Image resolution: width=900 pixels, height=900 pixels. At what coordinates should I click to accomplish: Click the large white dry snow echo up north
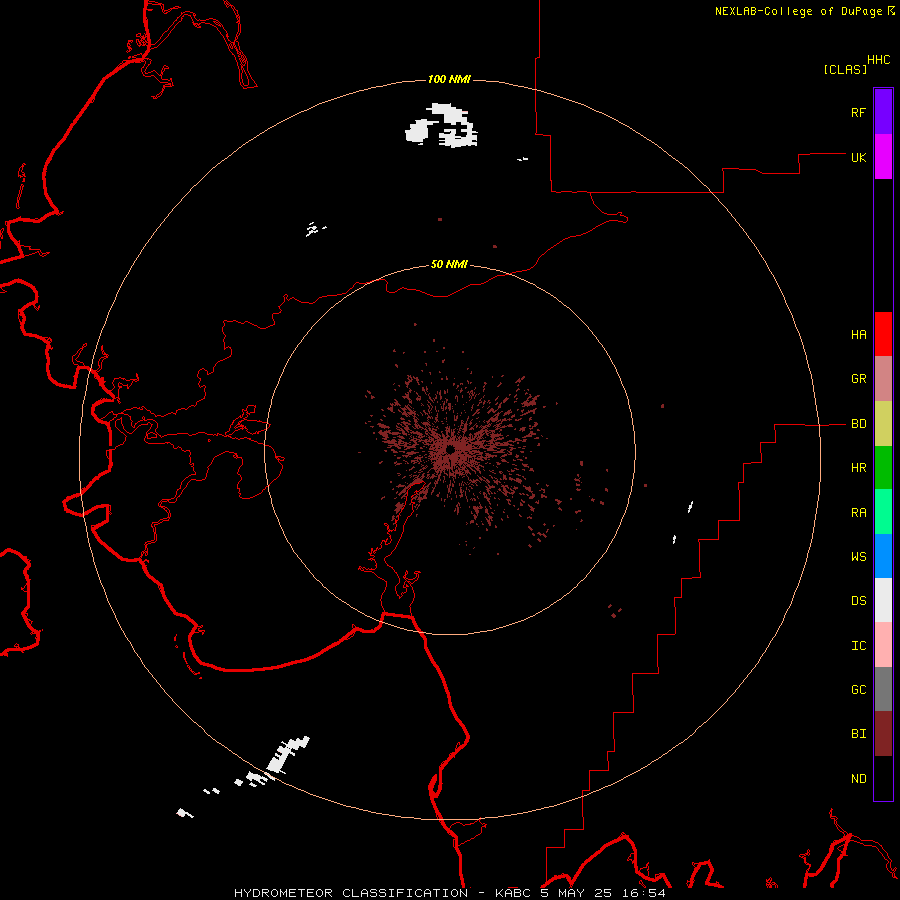(x=441, y=126)
